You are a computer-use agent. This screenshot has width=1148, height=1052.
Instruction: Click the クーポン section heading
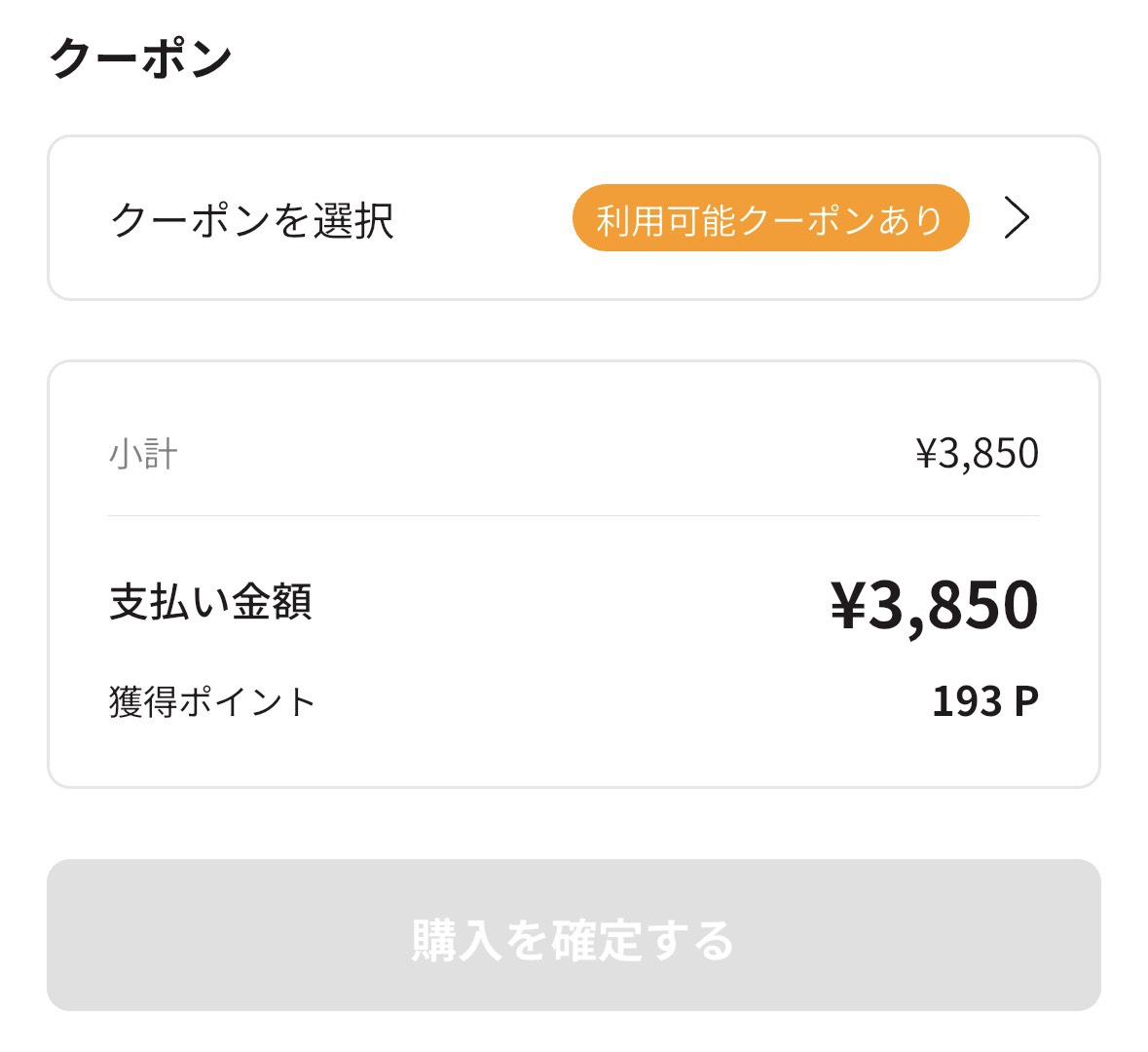tap(141, 58)
